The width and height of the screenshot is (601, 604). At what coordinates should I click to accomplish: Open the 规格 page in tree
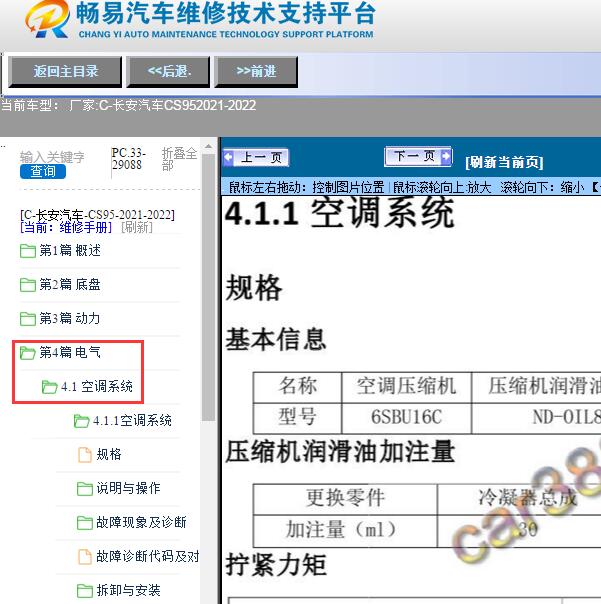(x=109, y=454)
